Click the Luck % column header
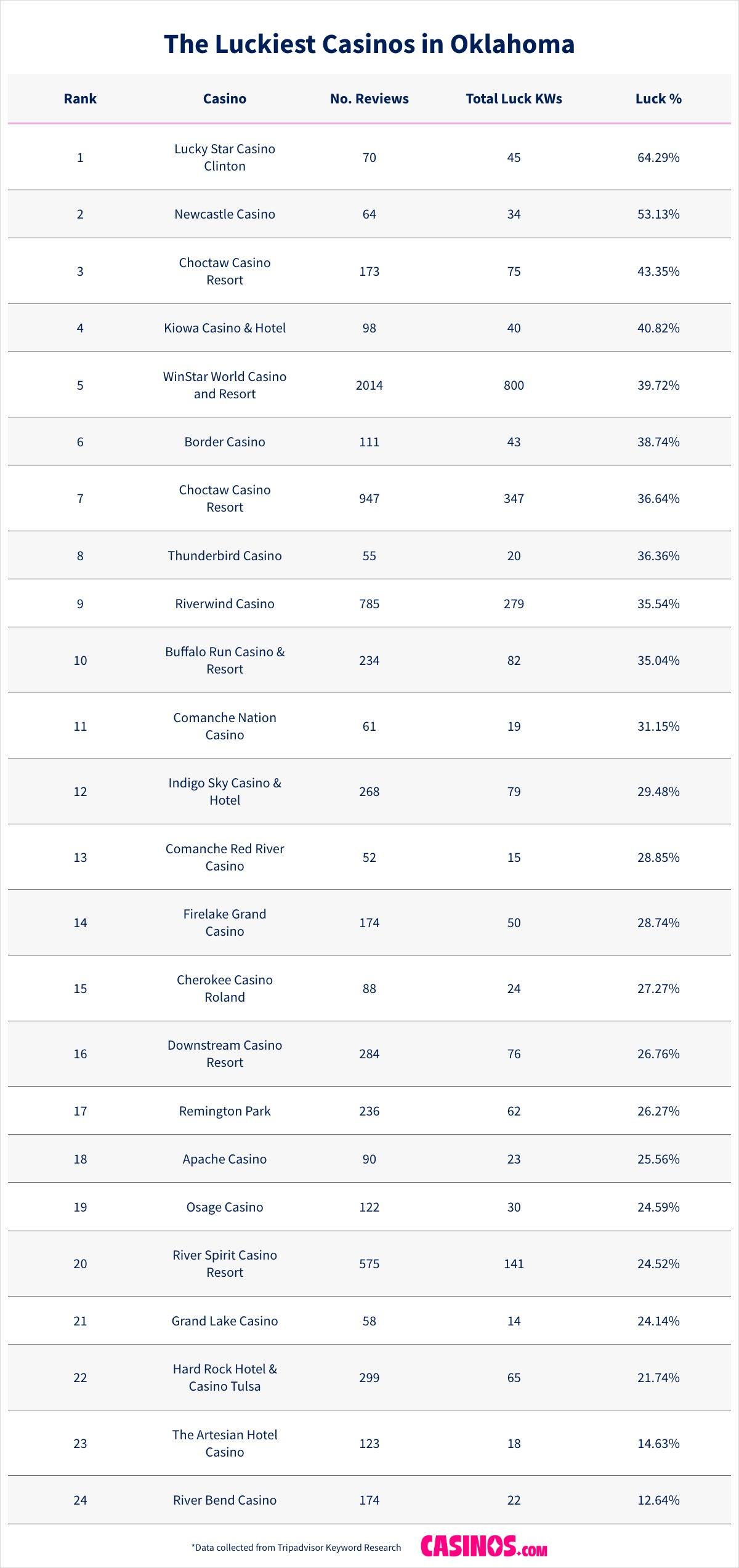Image resolution: width=739 pixels, height=1568 pixels. [658, 99]
